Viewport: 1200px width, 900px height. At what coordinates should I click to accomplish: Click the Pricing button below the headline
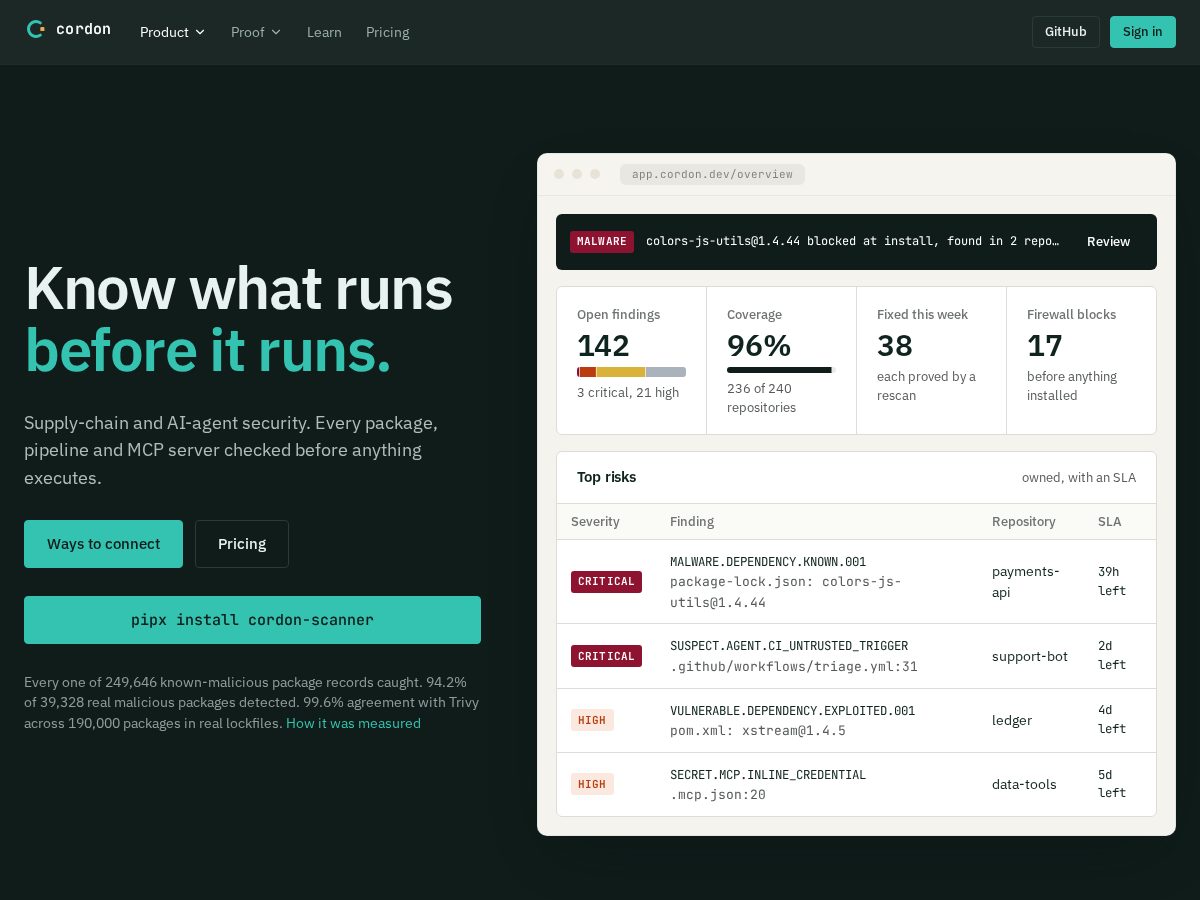pyautogui.click(x=242, y=544)
